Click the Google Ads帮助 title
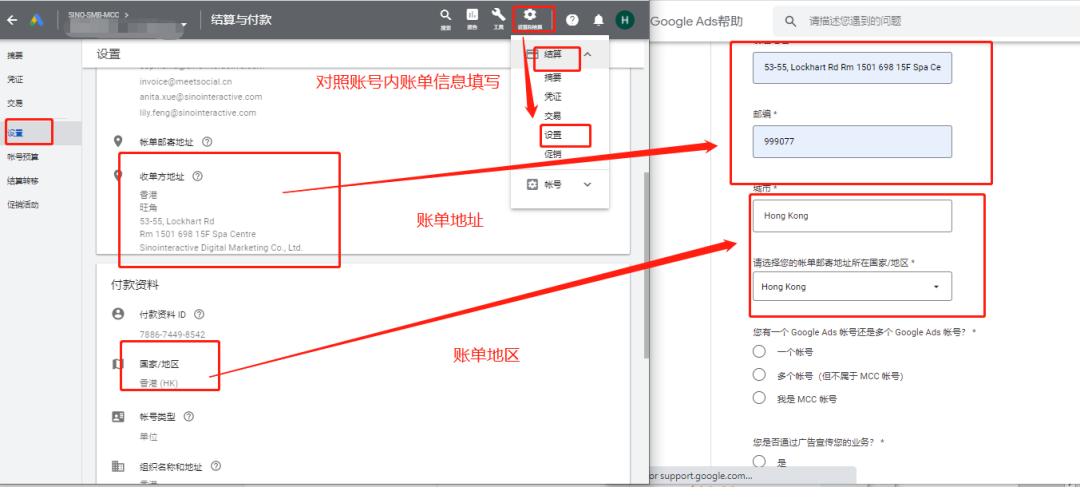Viewport: 1080px width, 487px height. coord(696,21)
